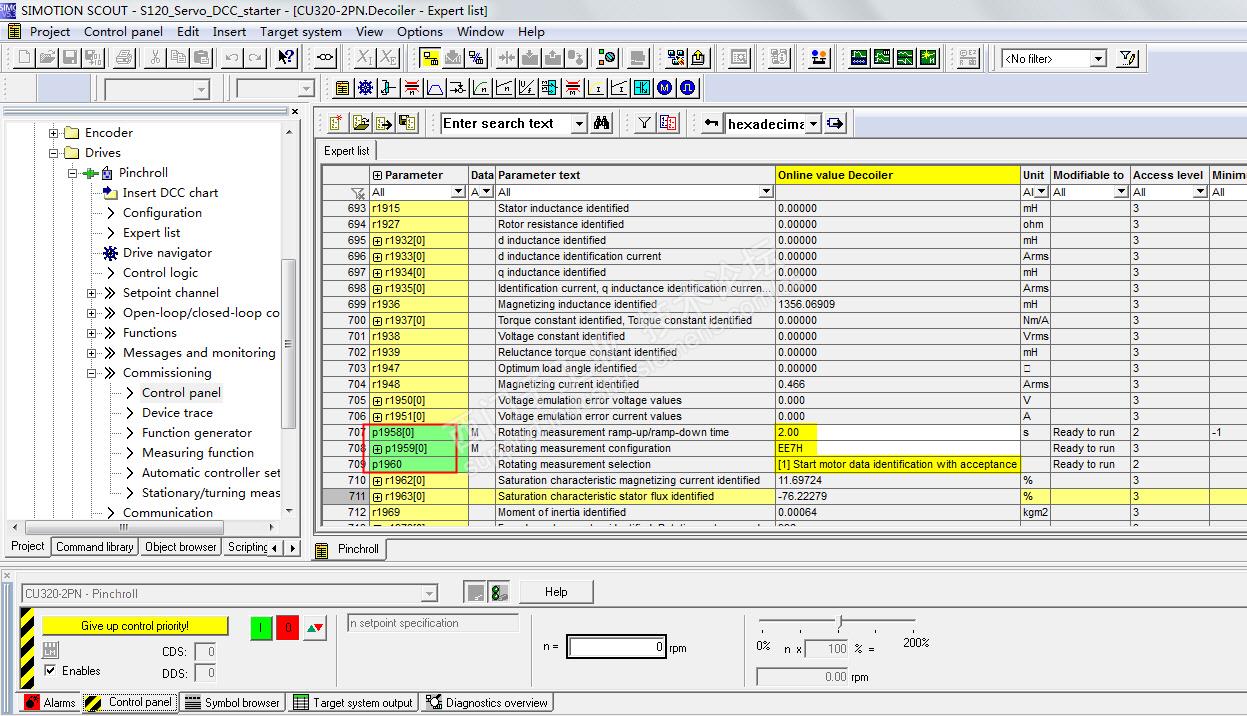Click the ramp-function generator trapezoid icon
The image size is (1247, 716).
[435, 88]
